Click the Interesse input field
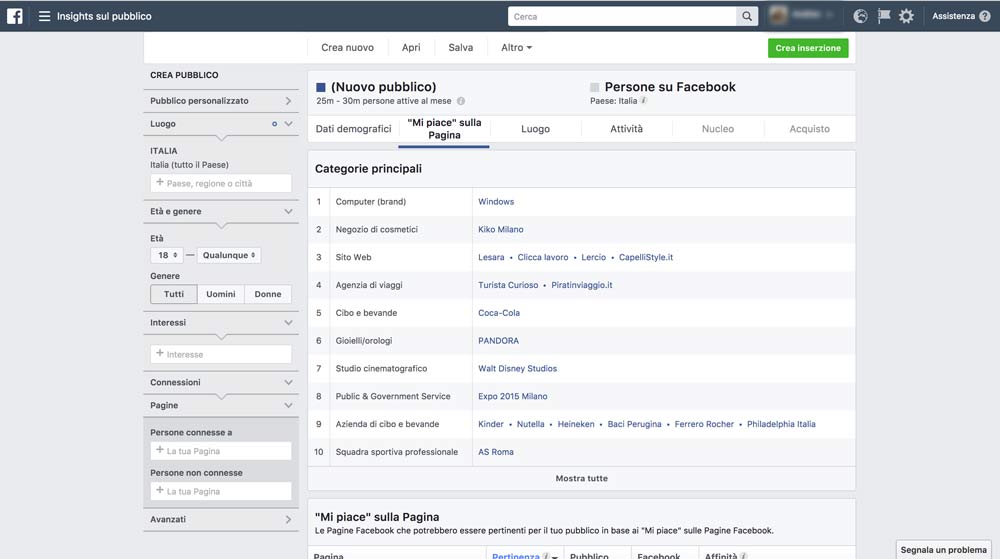The width and height of the screenshot is (1000, 559). [221, 354]
